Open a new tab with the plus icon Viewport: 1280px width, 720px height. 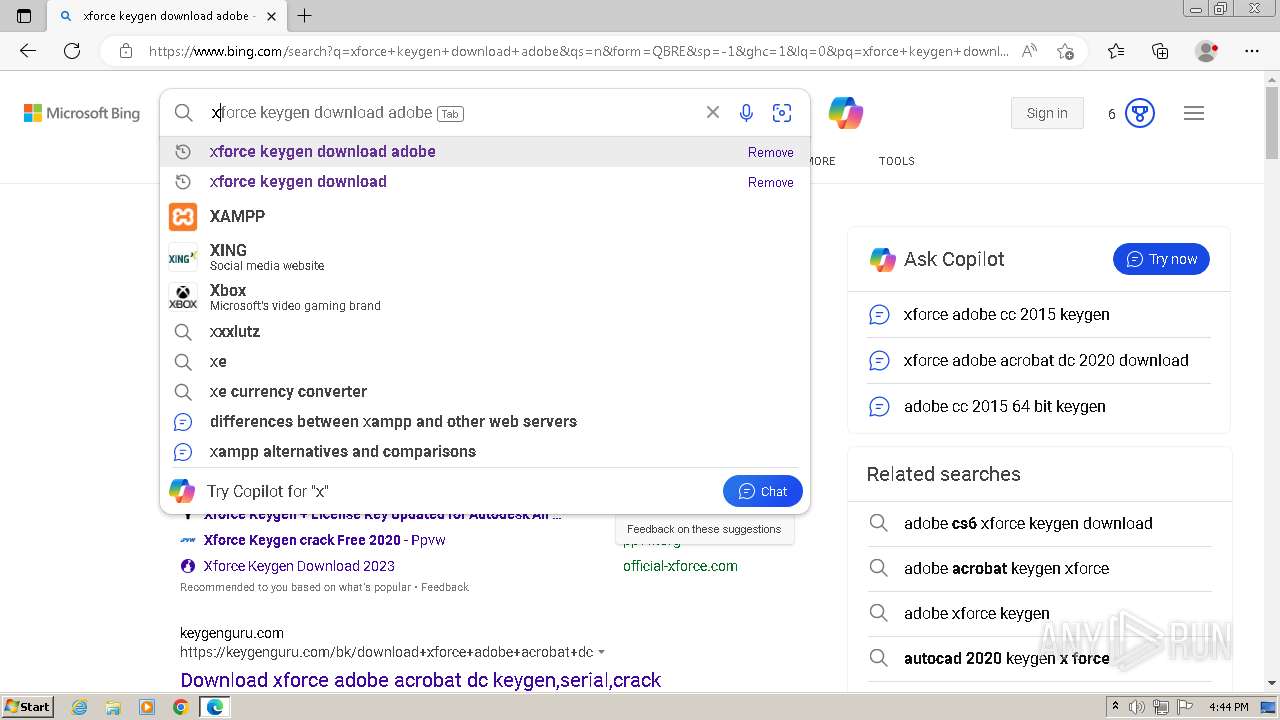coord(305,16)
